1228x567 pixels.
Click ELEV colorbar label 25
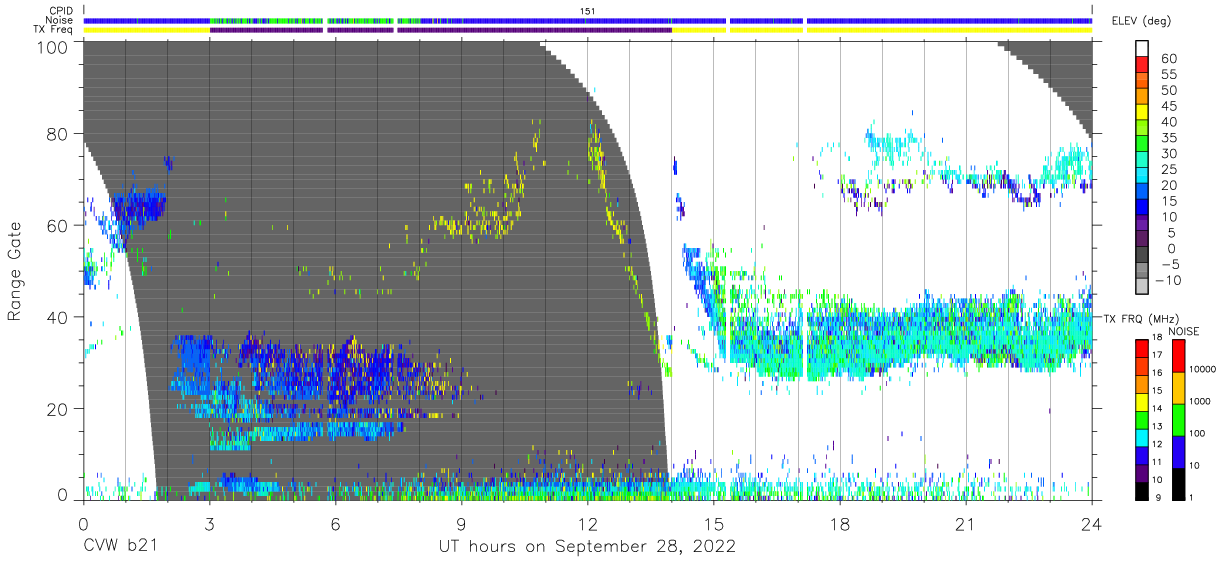tap(1169, 169)
